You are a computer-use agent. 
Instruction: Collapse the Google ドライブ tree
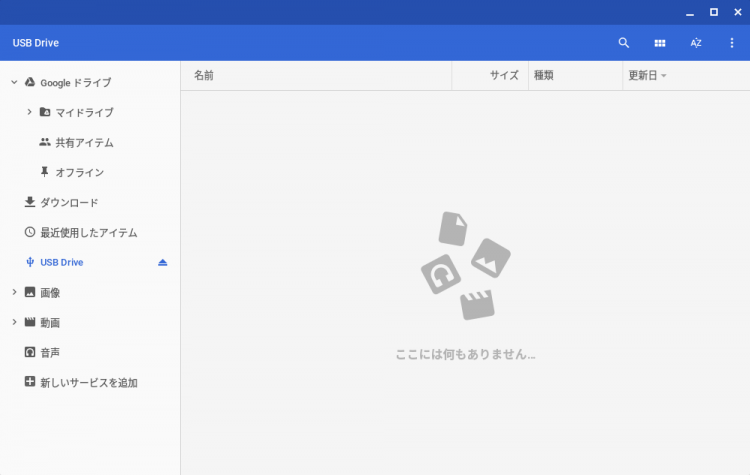14,82
